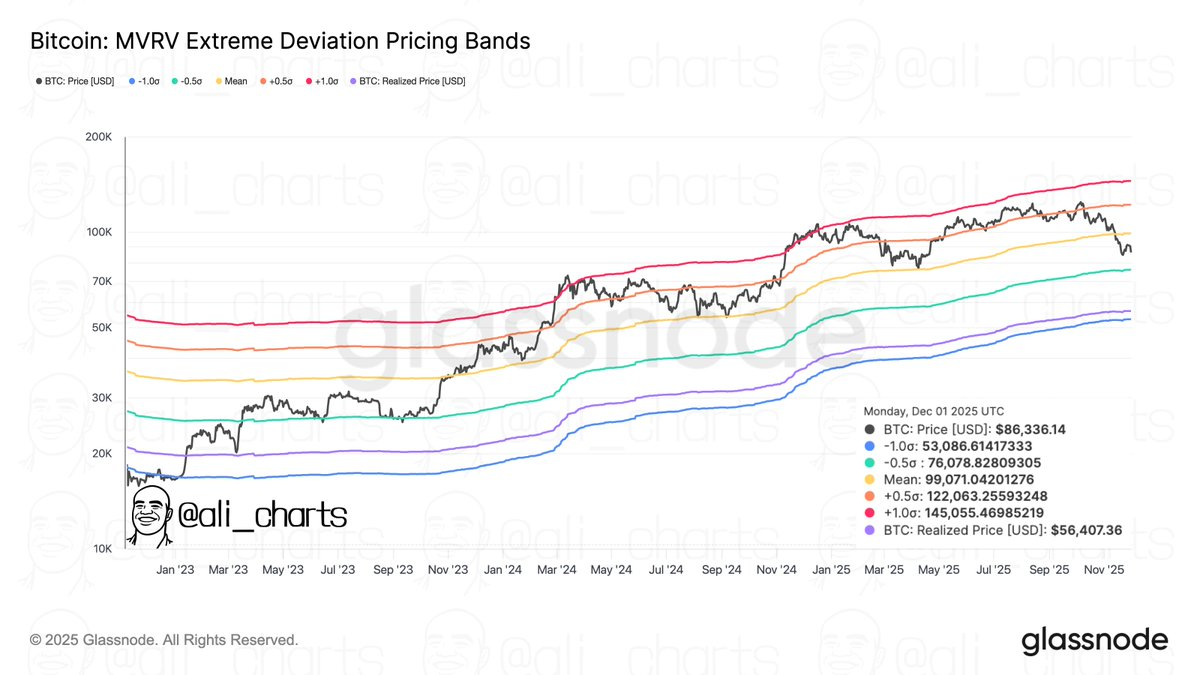Click the Glassnode All Rights Reserved copyright text
The image size is (1200, 675).
click(164, 639)
